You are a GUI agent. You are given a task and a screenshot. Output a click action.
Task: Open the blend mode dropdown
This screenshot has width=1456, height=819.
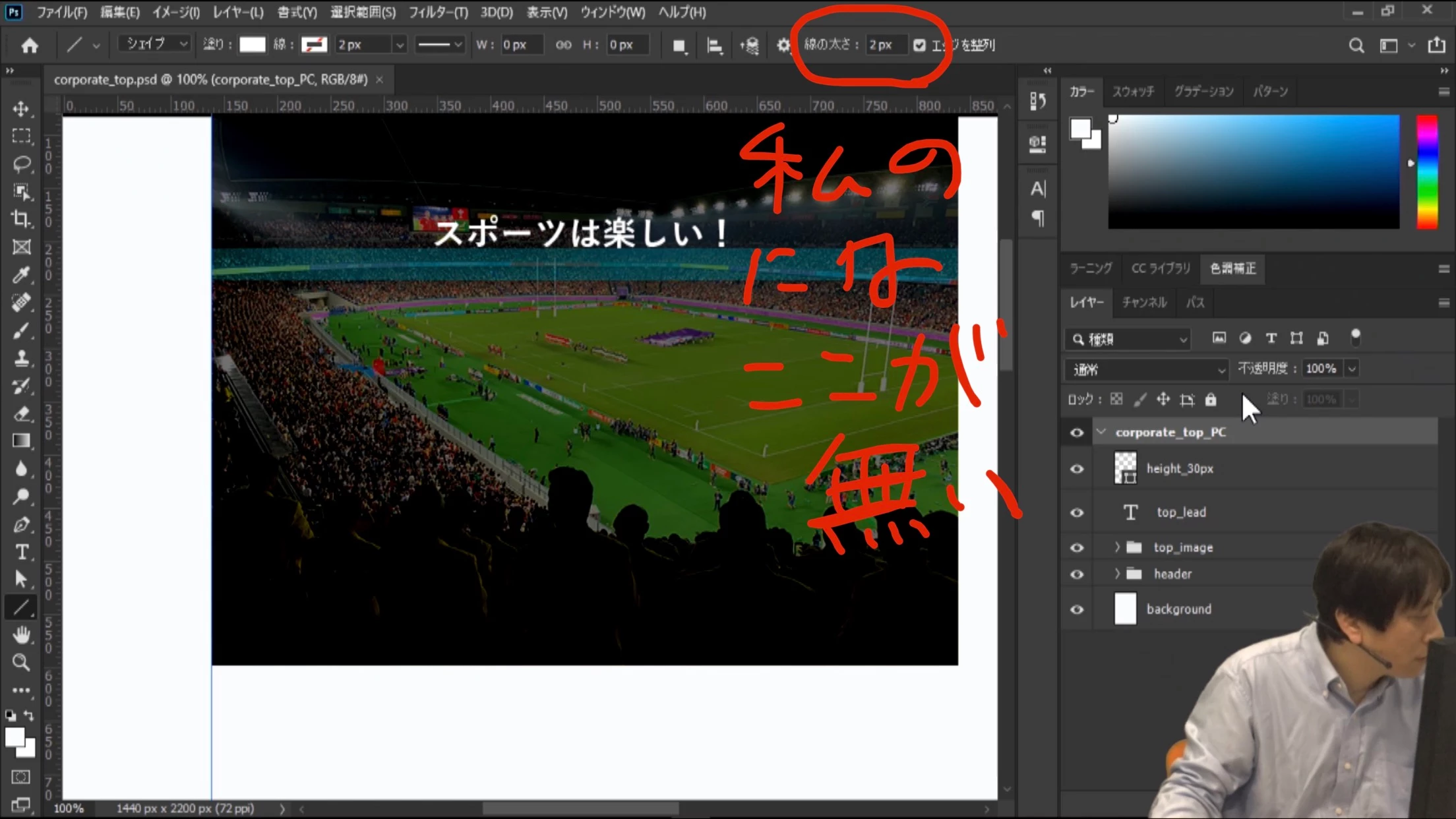coord(1146,369)
